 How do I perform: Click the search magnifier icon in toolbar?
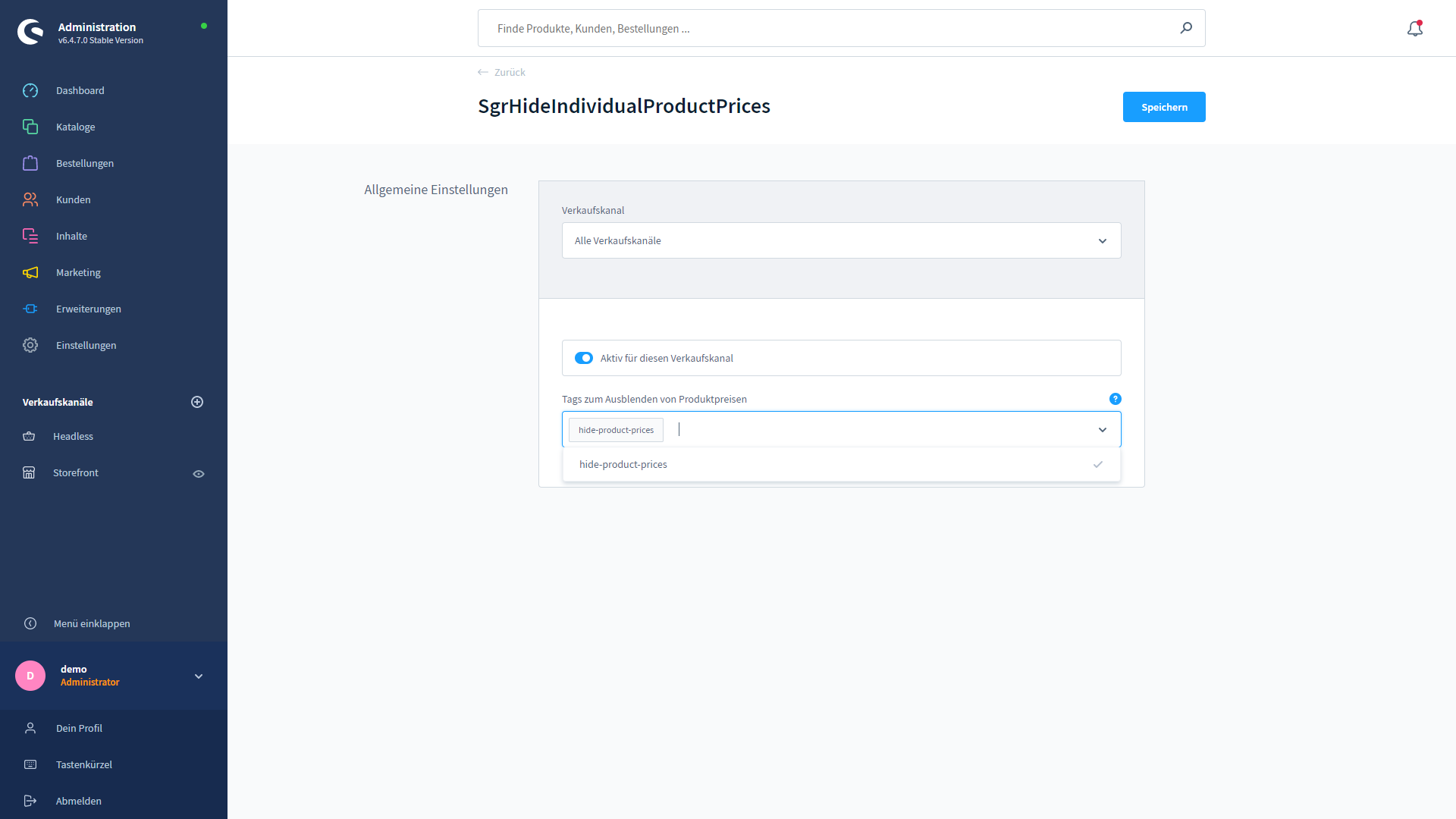click(1185, 28)
